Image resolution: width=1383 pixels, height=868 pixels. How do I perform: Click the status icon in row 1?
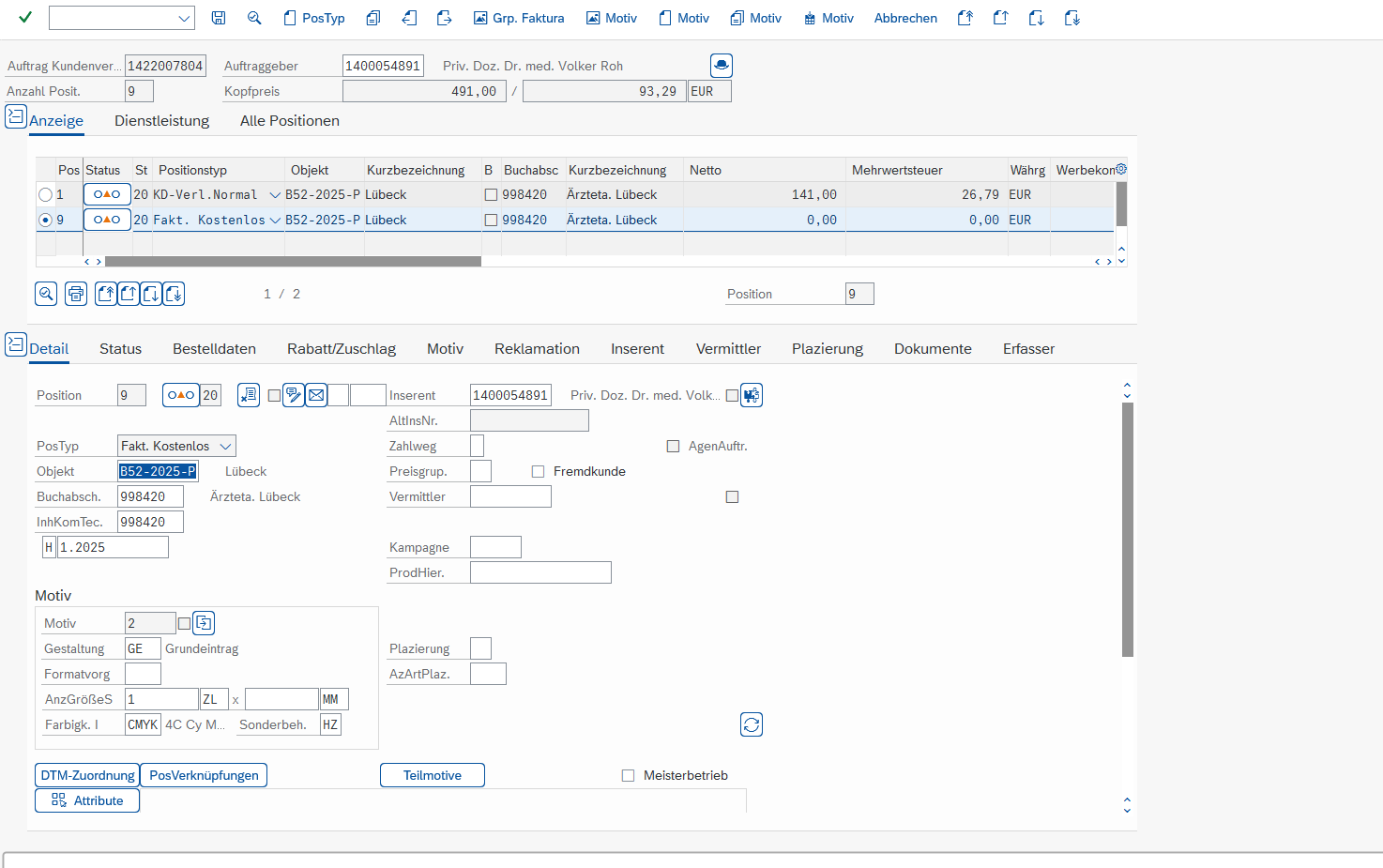107,194
